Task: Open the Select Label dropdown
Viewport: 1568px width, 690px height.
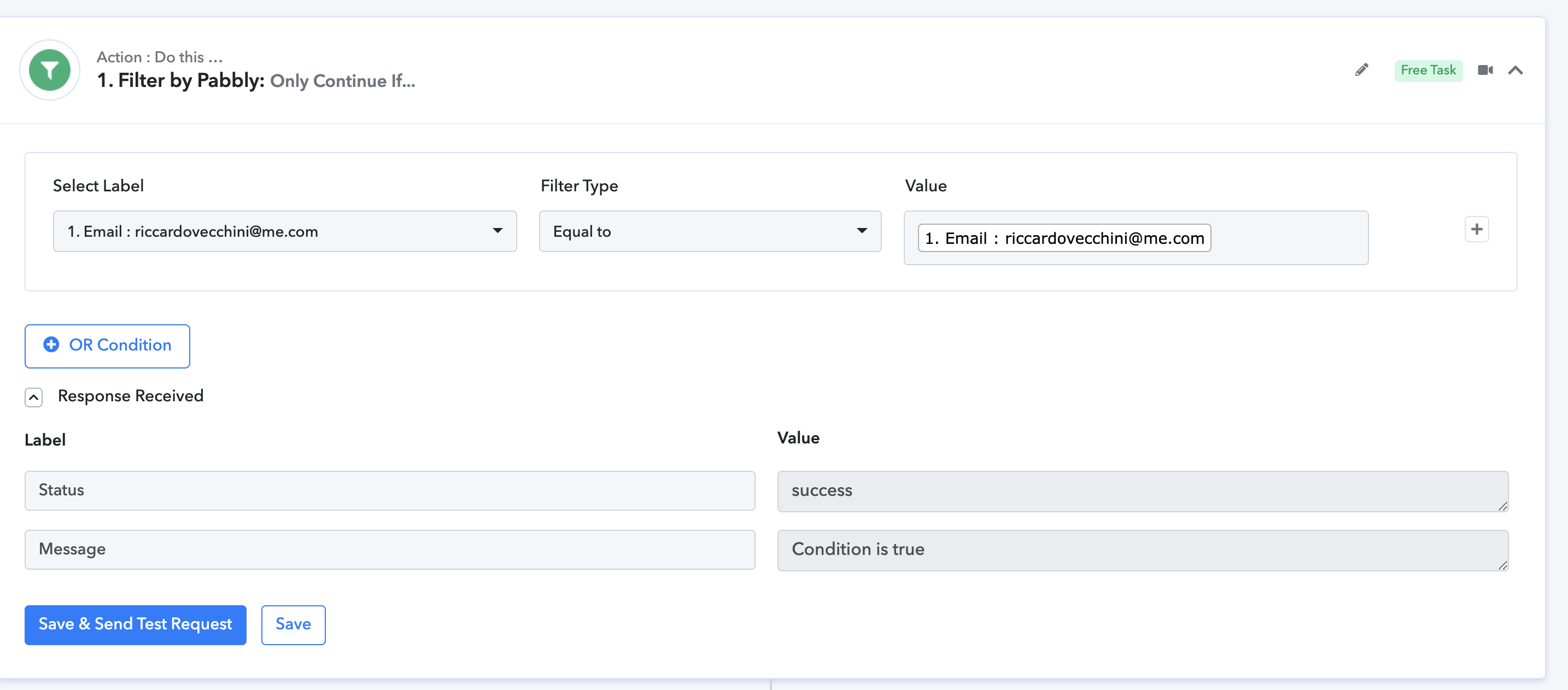Action: (285, 231)
